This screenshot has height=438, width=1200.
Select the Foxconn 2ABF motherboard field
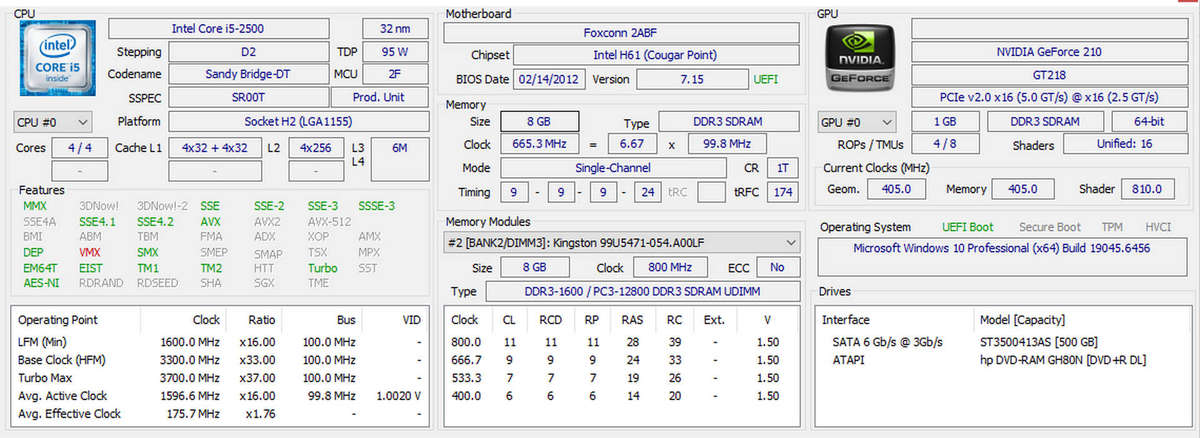pyautogui.click(x=622, y=32)
